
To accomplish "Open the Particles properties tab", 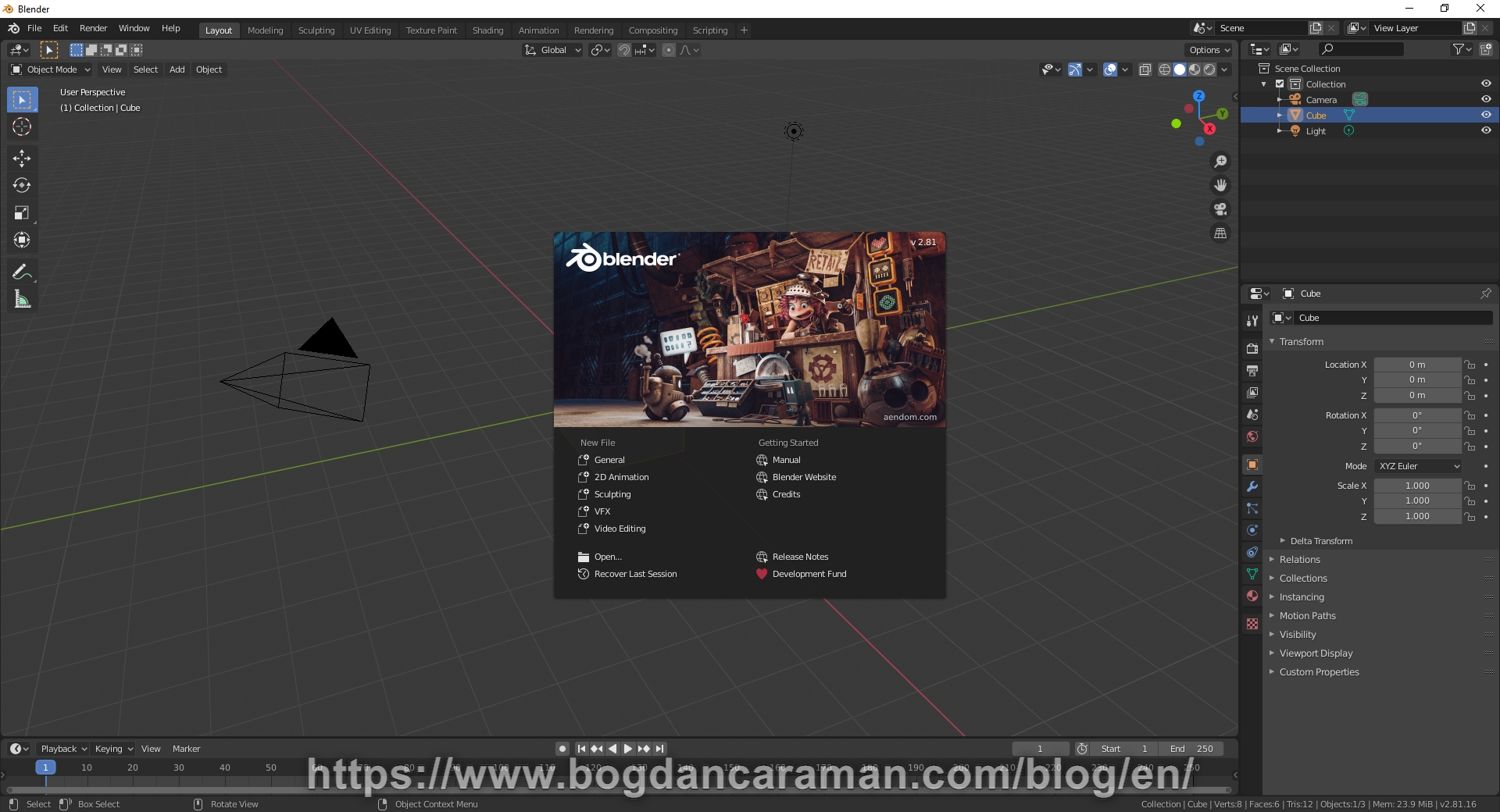I will [x=1252, y=508].
